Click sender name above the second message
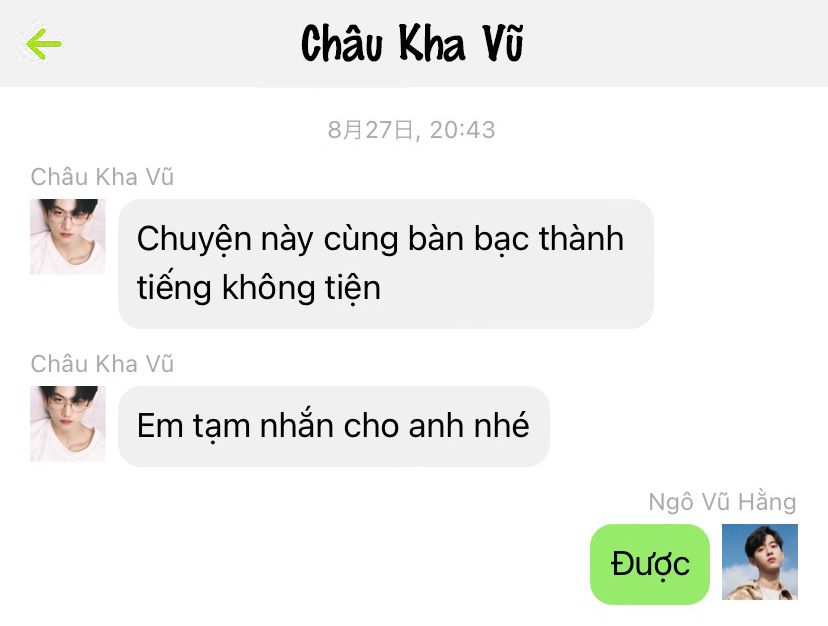The width and height of the screenshot is (828, 626). tap(102, 364)
